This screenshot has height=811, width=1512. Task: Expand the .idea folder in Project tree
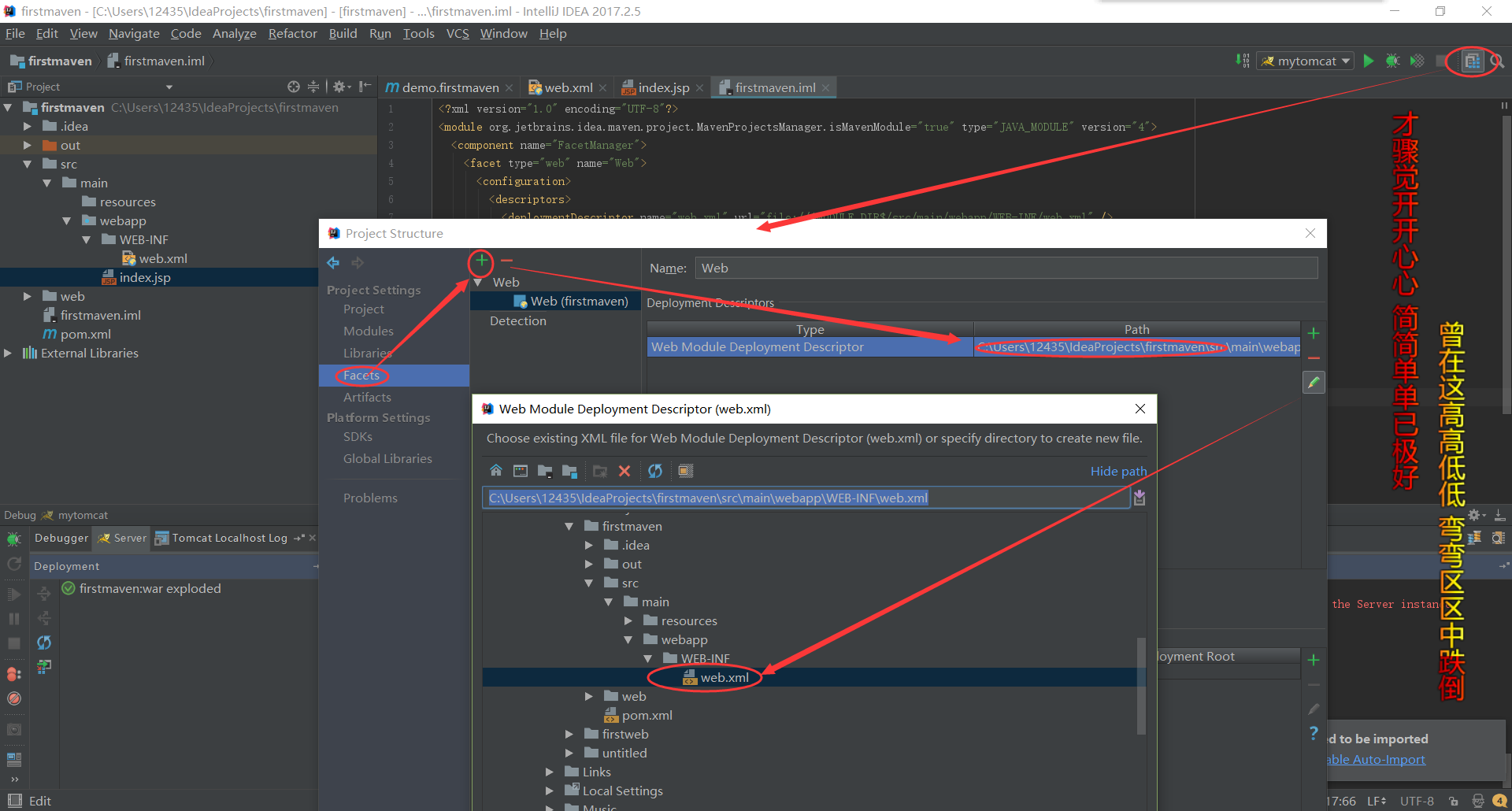click(x=28, y=126)
